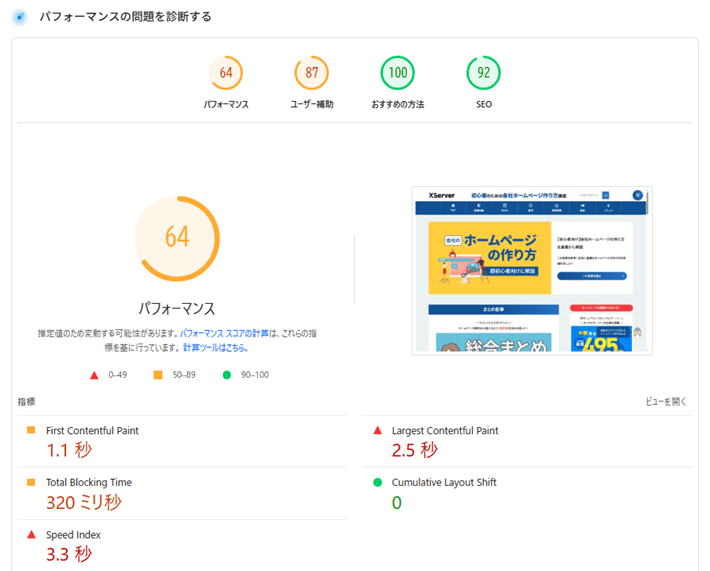Open the パフォーマンス スコアの計算 link
The image size is (710, 571).
(x=225, y=333)
